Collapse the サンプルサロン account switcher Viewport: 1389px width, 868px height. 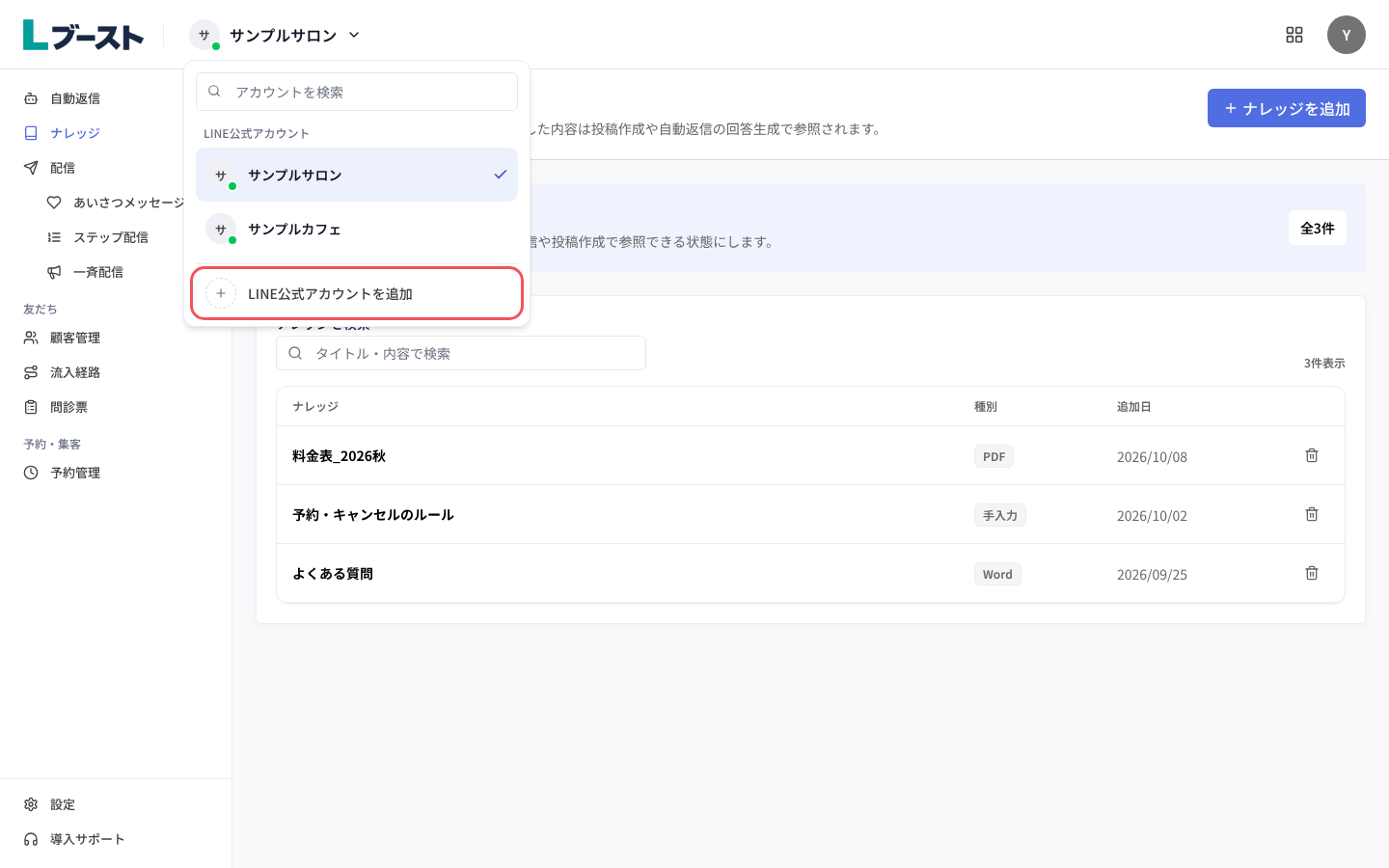[276, 35]
